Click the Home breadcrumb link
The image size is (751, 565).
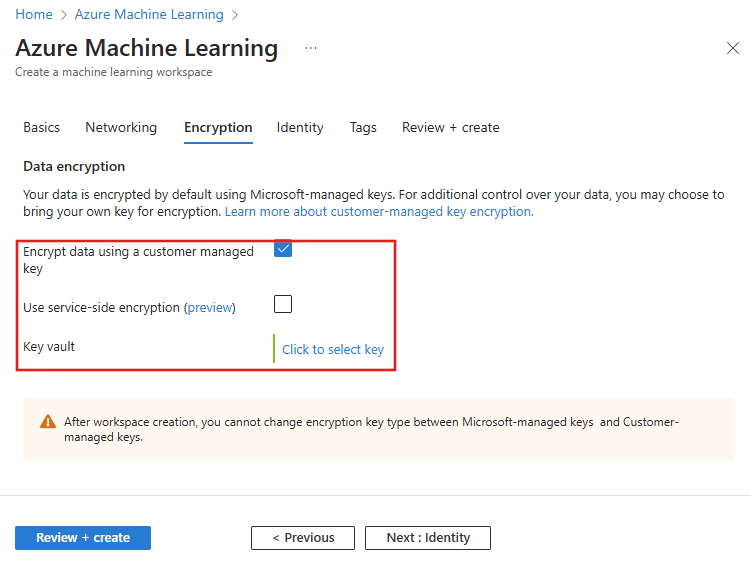tap(33, 15)
